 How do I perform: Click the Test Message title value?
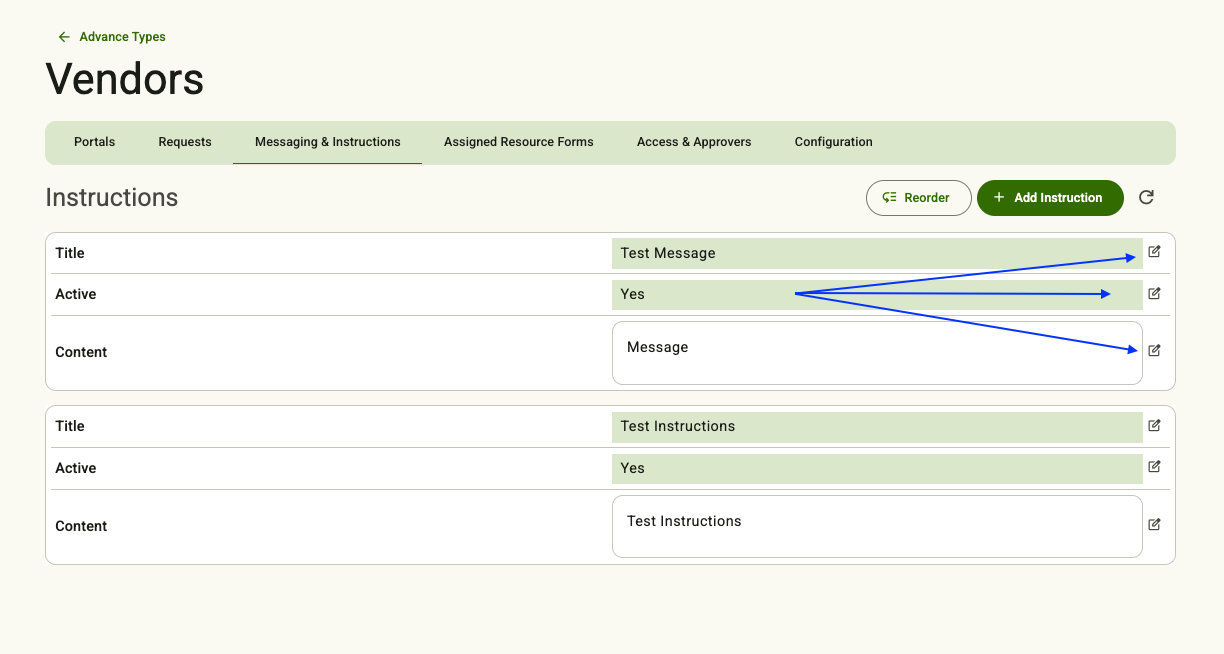[x=877, y=253]
